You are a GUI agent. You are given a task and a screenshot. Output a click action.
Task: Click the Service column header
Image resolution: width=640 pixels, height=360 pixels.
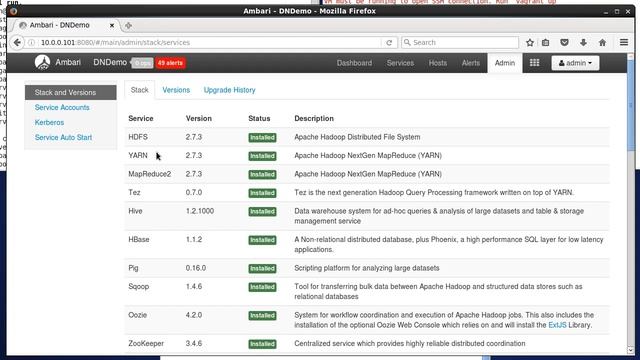(x=141, y=118)
